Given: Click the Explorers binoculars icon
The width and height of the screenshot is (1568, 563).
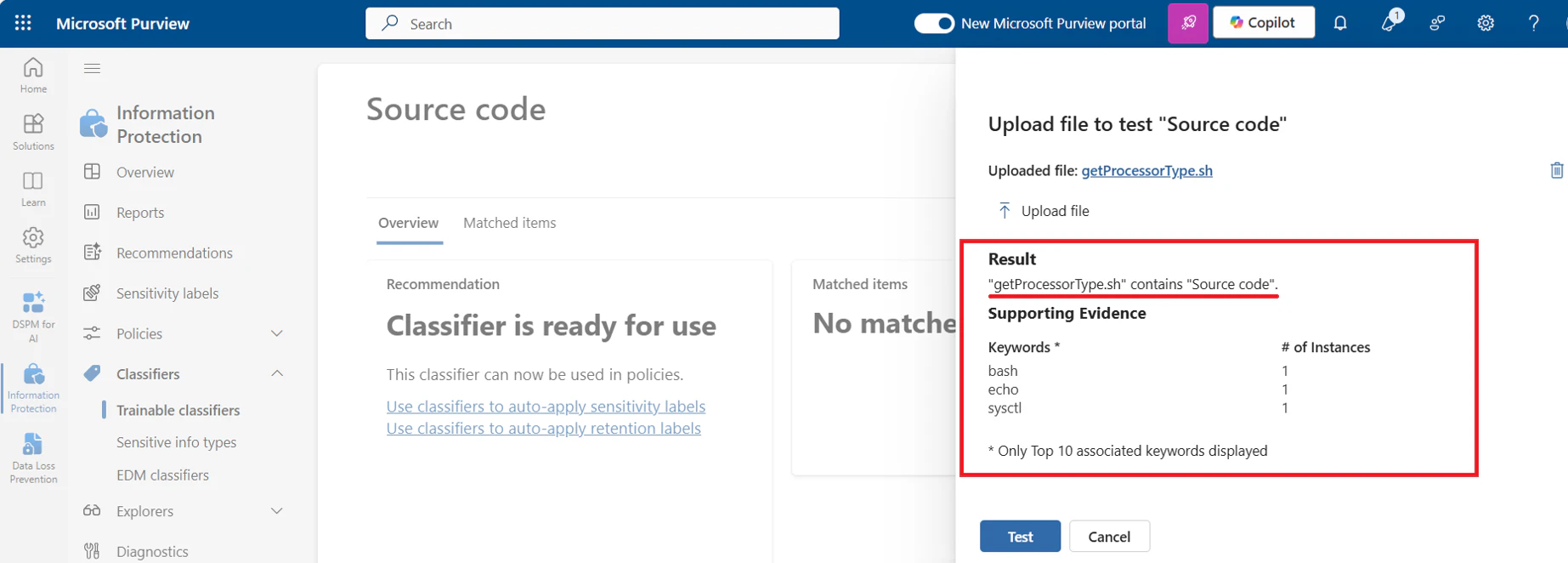Looking at the screenshot, I should 92,510.
